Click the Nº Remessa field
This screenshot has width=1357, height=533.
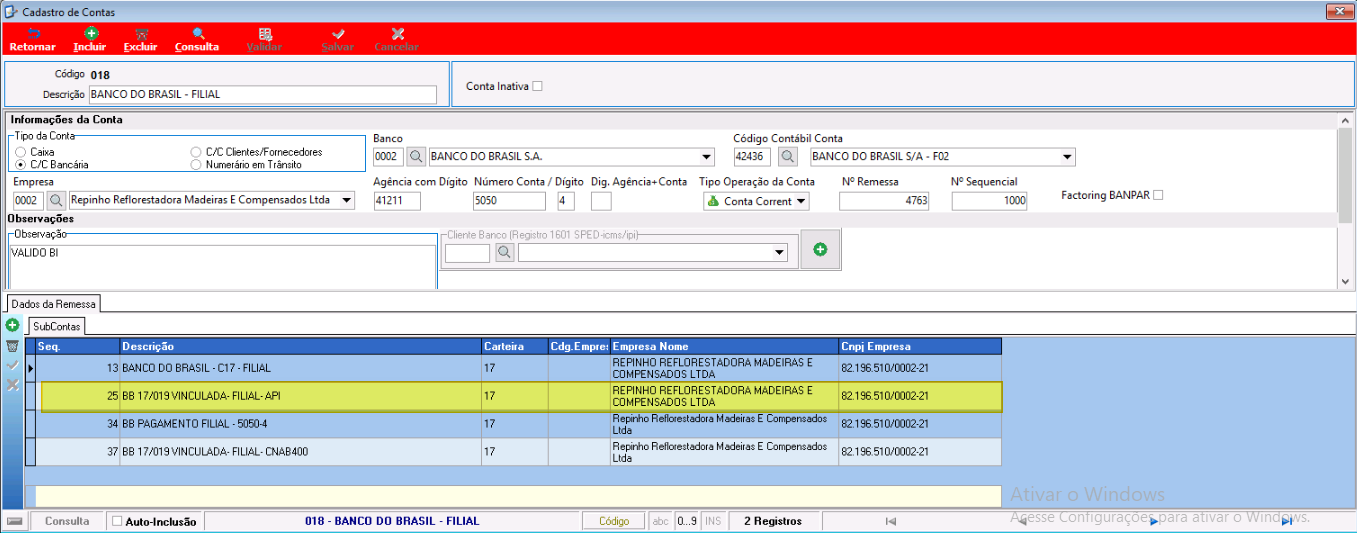(885, 201)
